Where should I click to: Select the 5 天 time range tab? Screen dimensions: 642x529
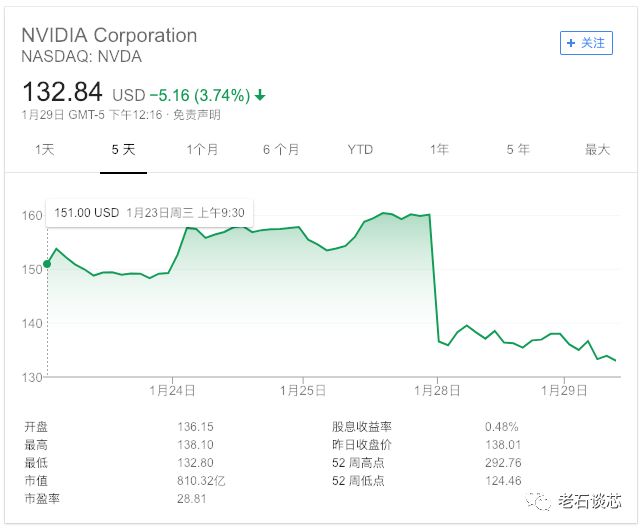tap(123, 149)
